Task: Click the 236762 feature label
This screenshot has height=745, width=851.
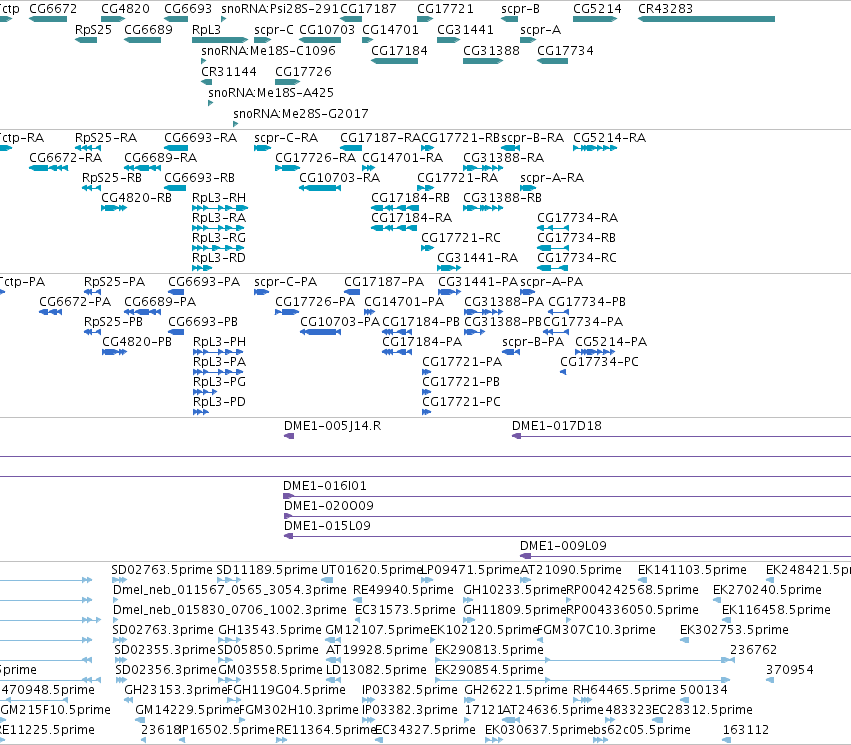Action: [x=753, y=650]
